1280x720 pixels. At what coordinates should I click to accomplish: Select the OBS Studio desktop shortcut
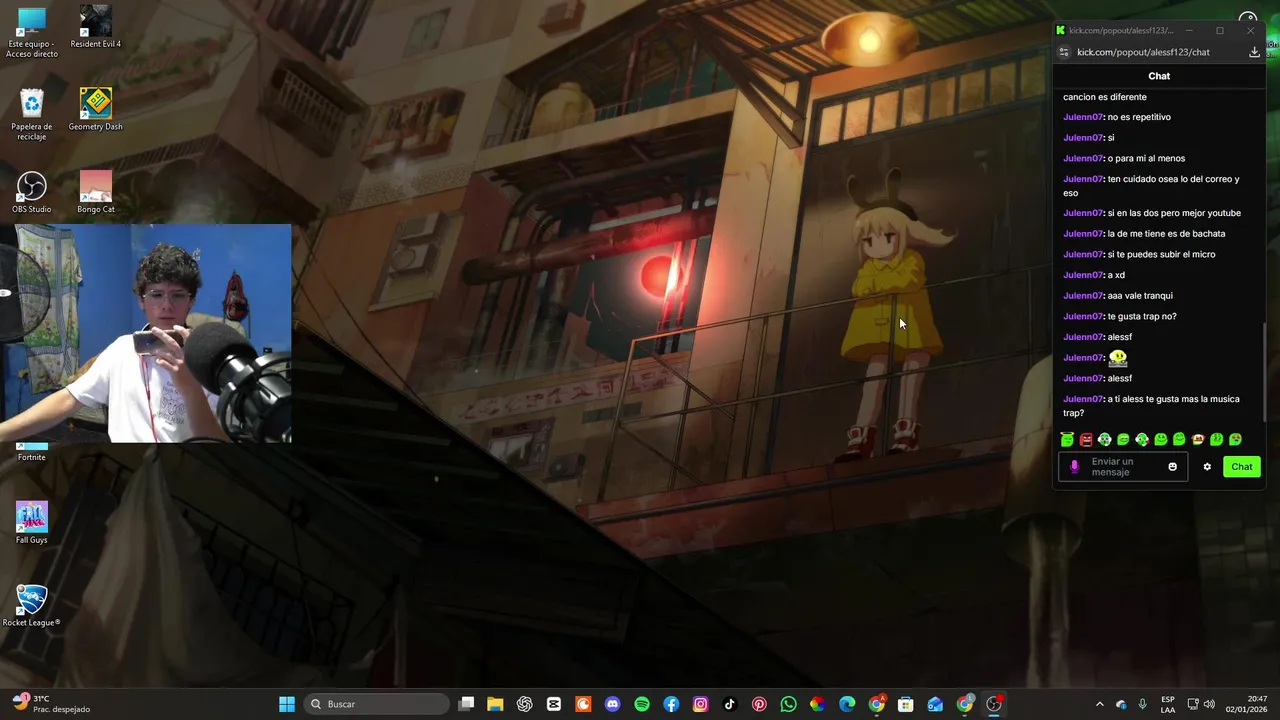(x=32, y=192)
